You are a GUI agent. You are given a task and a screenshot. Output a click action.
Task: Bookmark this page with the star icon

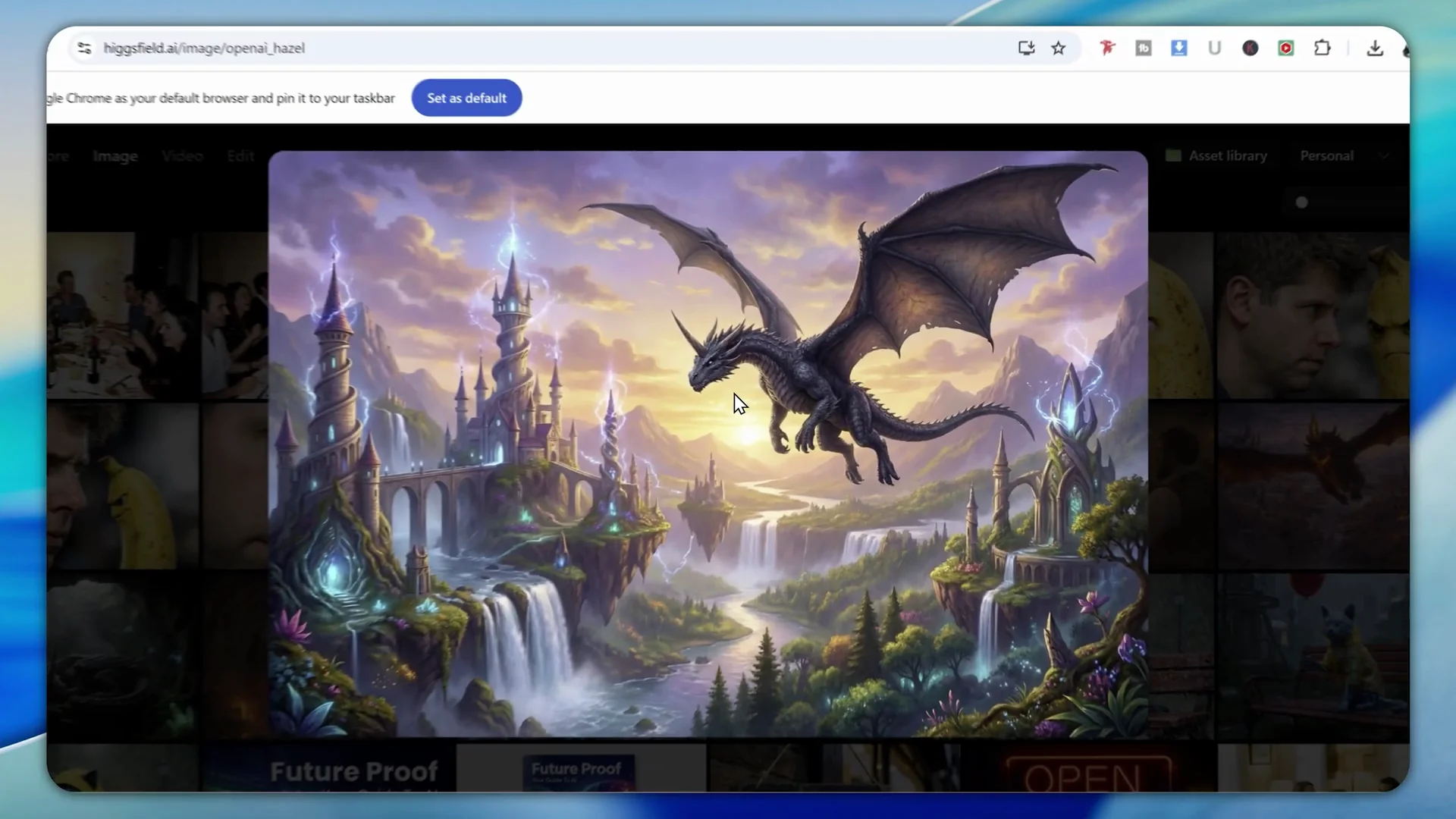point(1059,49)
